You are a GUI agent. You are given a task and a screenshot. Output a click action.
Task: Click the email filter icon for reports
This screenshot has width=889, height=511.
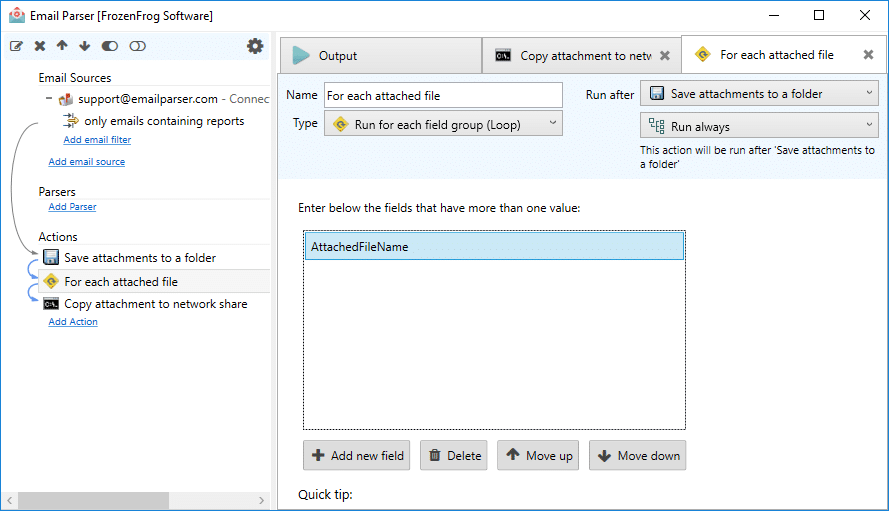pyautogui.click(x=71, y=120)
